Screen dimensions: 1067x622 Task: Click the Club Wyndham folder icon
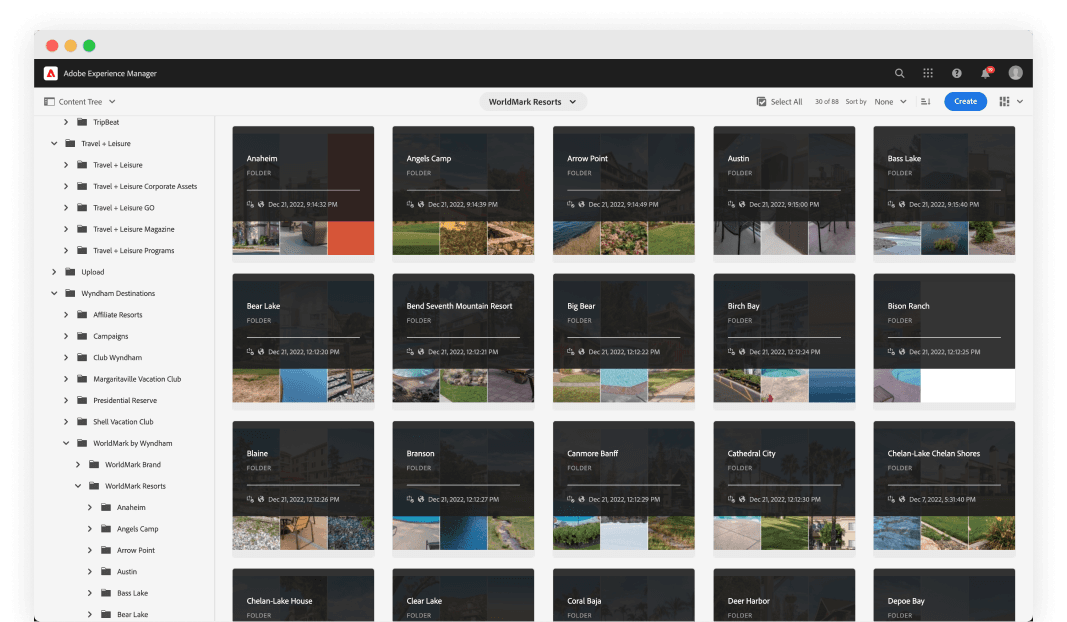(x=82, y=357)
